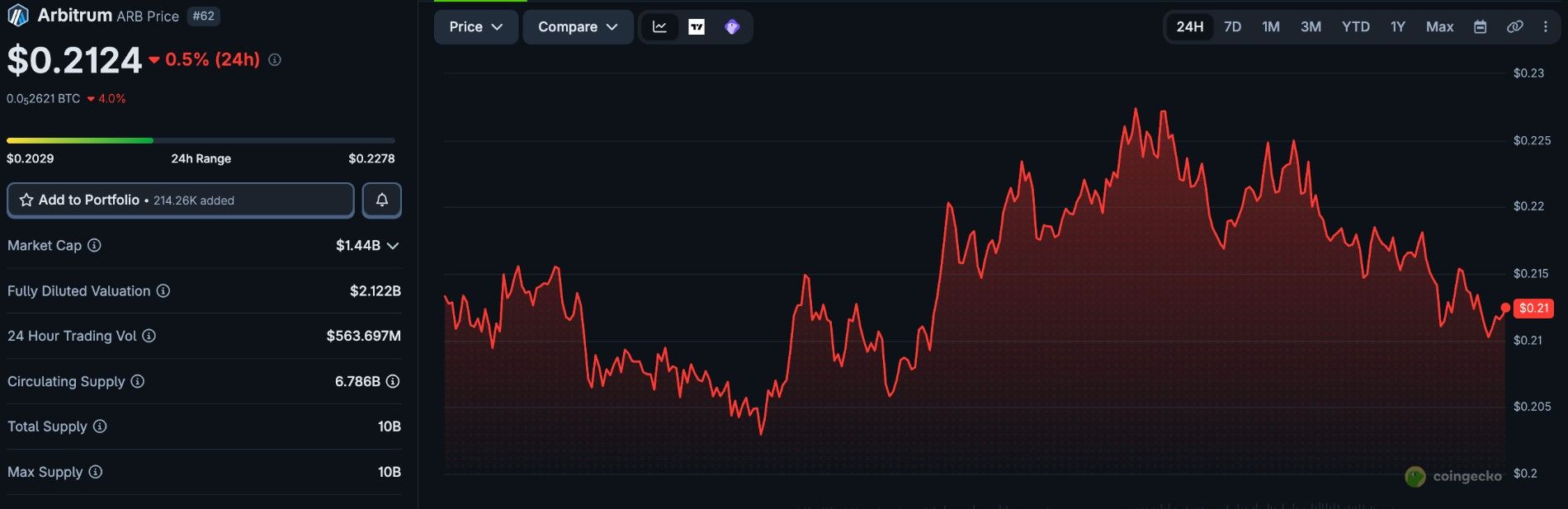Viewport: 1568px width, 509px height.
Task: Select the 1M timeframe tab
Action: 1271,27
